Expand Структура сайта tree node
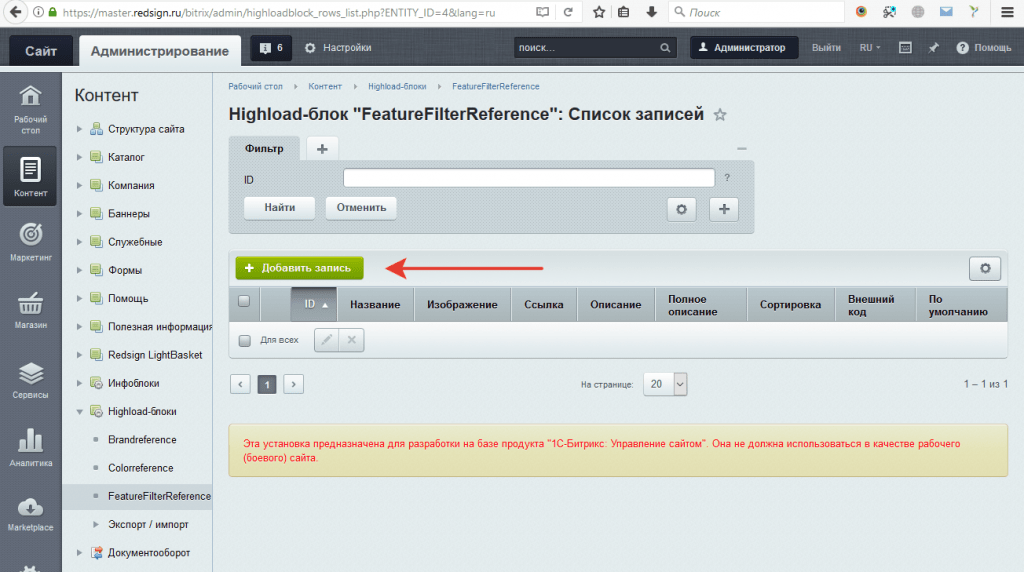 click(79, 129)
